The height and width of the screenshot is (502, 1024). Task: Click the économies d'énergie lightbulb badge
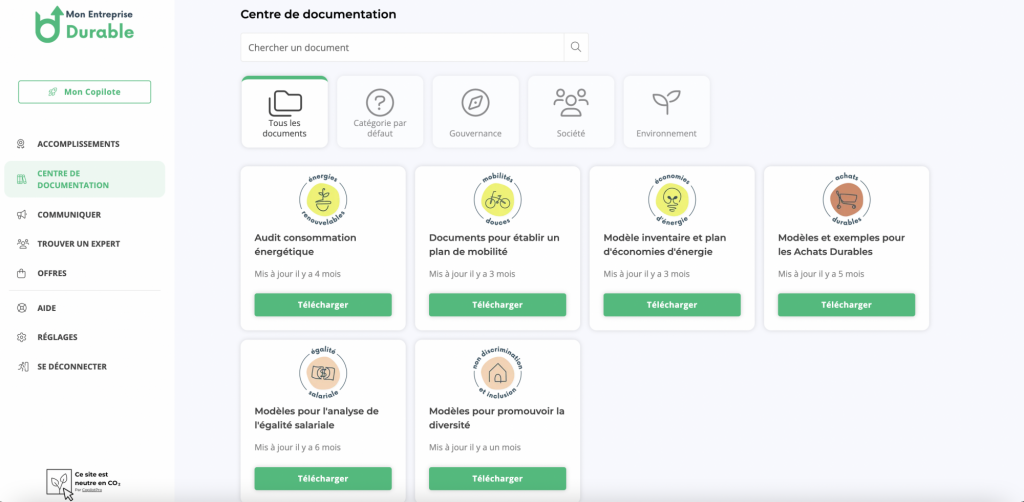tap(671, 198)
